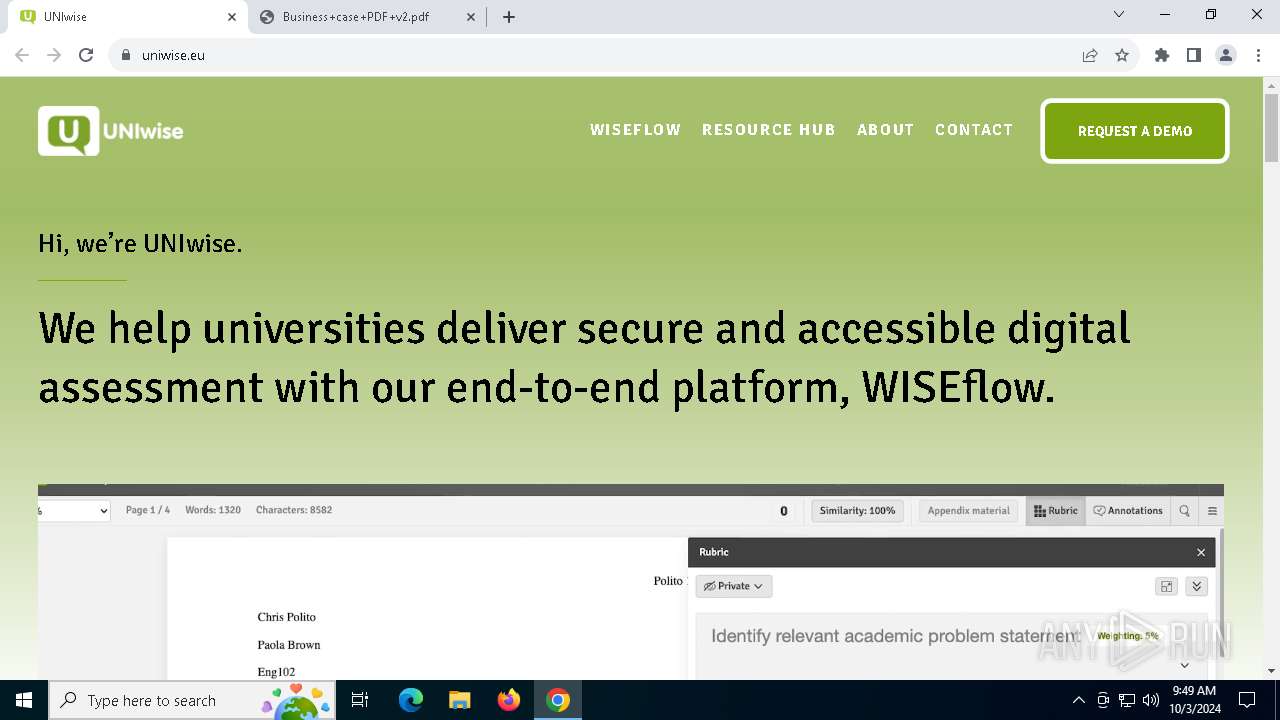Click the rubric collapse-all double chevron
Image resolution: width=1280 pixels, height=720 pixels.
[1196, 587]
